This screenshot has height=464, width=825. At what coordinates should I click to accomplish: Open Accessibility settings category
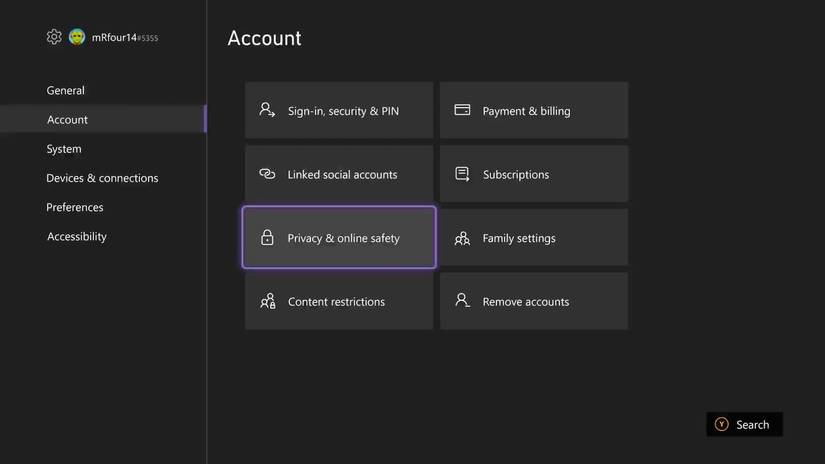pyautogui.click(x=77, y=237)
